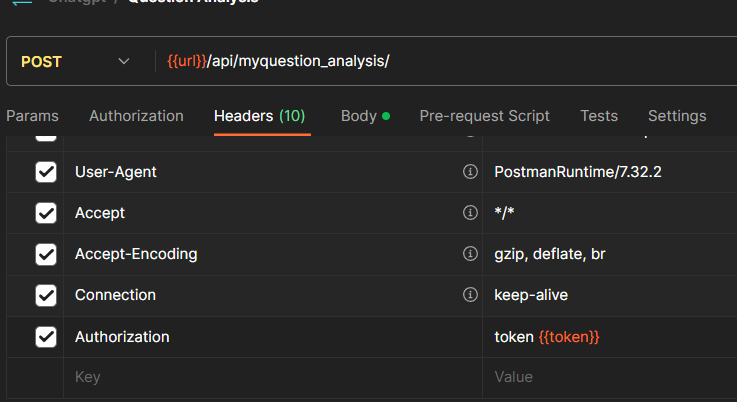Click the request URL input field

point(450,62)
